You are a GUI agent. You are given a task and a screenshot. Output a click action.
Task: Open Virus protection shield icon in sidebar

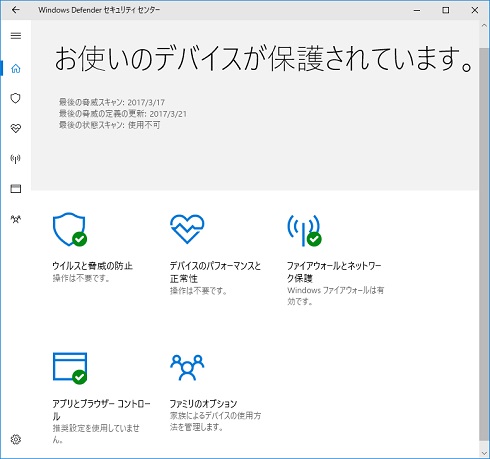[16, 98]
